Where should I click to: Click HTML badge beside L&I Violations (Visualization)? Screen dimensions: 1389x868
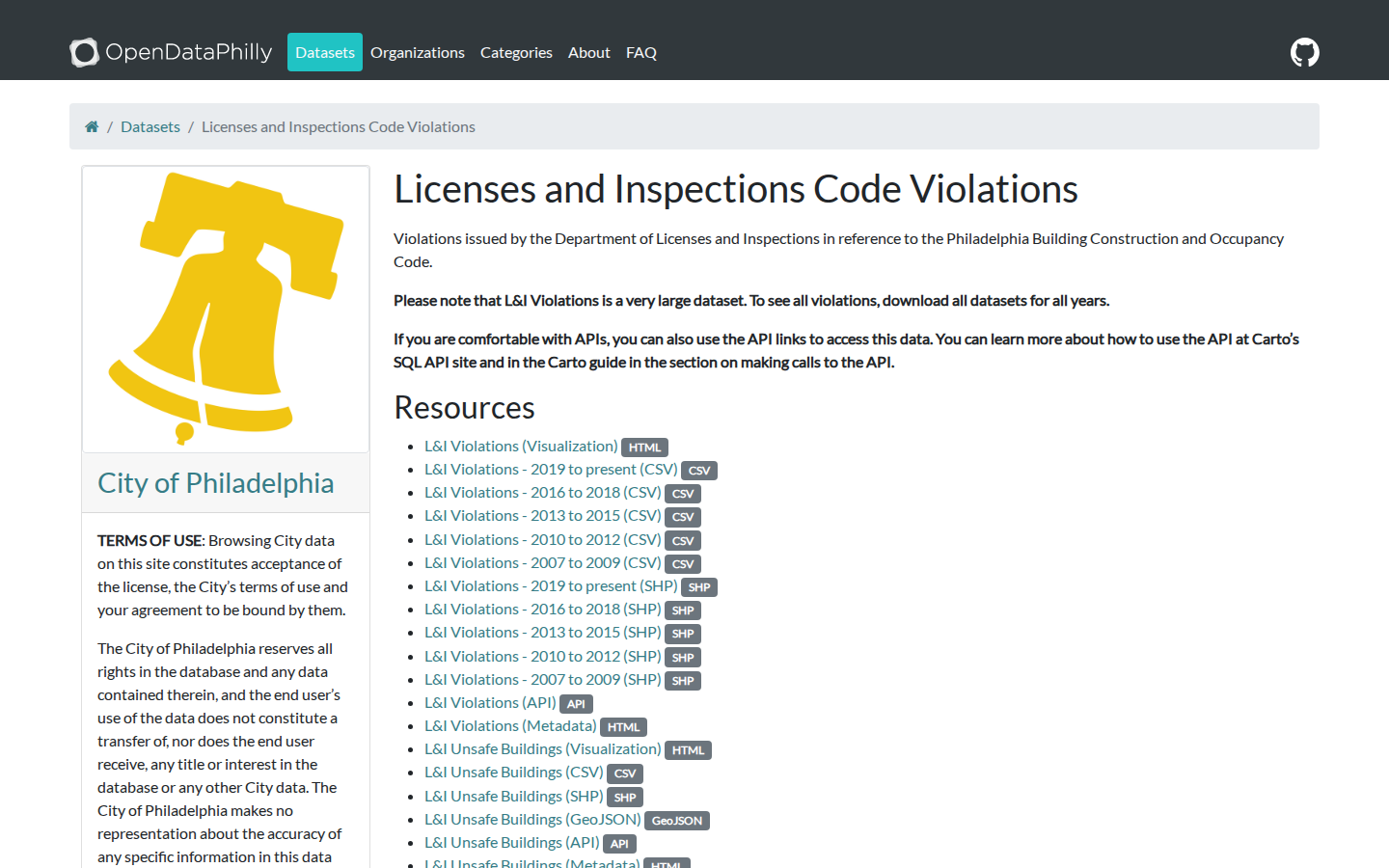[644, 448]
